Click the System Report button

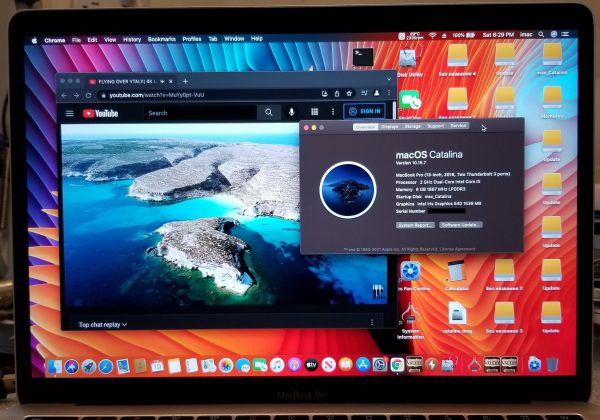pyautogui.click(x=413, y=225)
